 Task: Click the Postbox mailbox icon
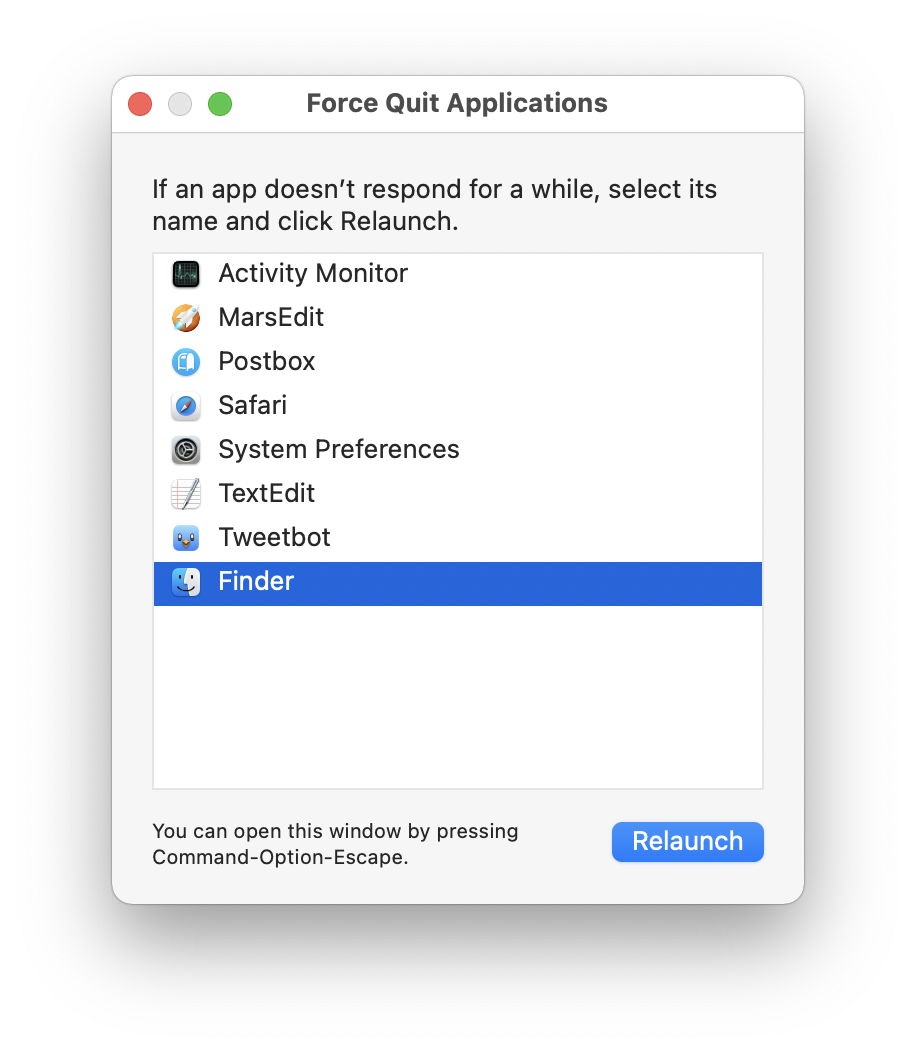tap(186, 362)
